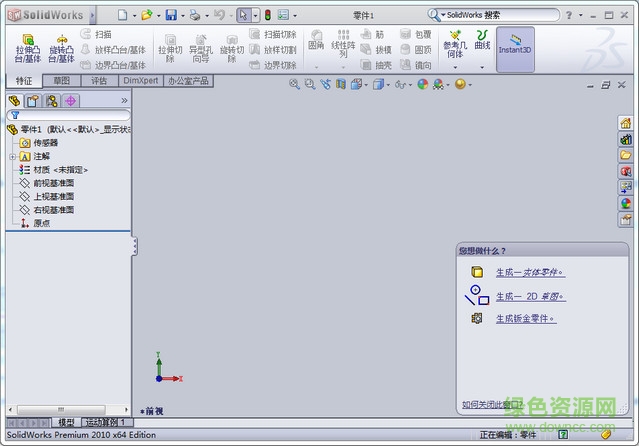Expand the 注解 tree node
Image resolution: width=639 pixels, height=446 pixels.
[x=12, y=157]
